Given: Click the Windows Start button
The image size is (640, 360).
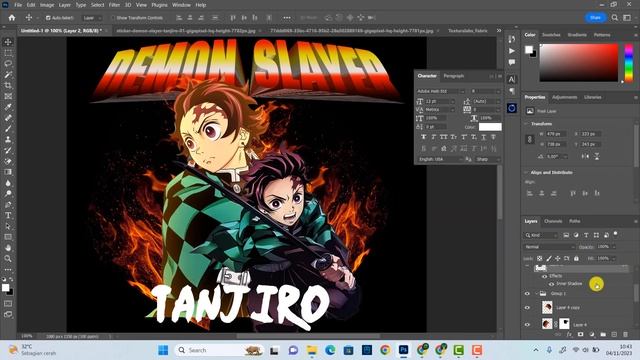Looking at the screenshot, I should (x=163, y=350).
